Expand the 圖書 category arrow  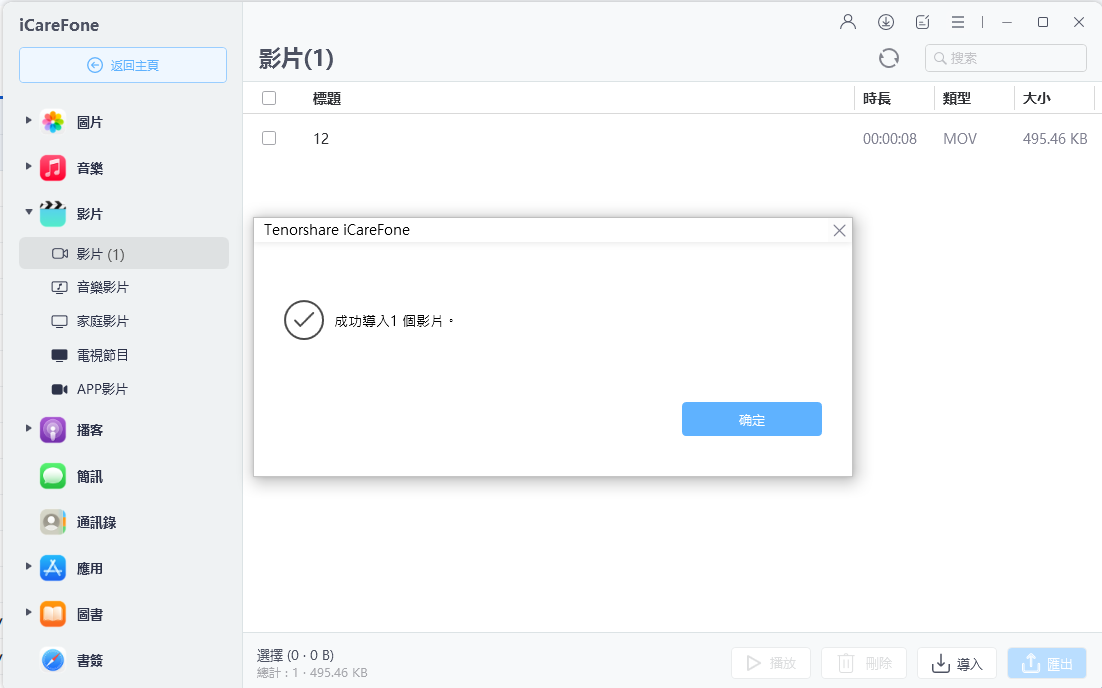coord(28,612)
